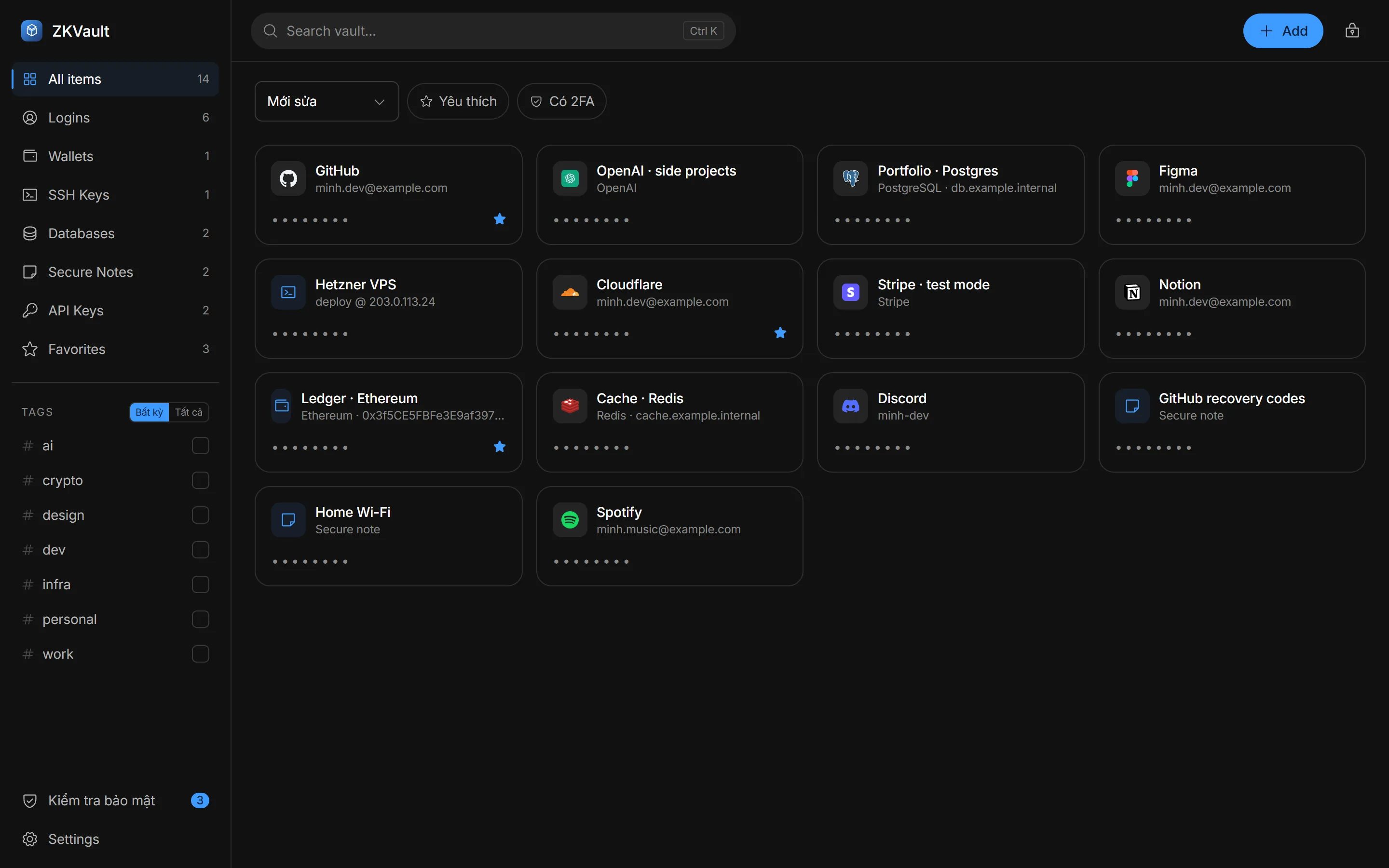Viewport: 1389px width, 868px height.
Task: Unfavorite Cloudflare via its blue star
Action: (x=780, y=332)
